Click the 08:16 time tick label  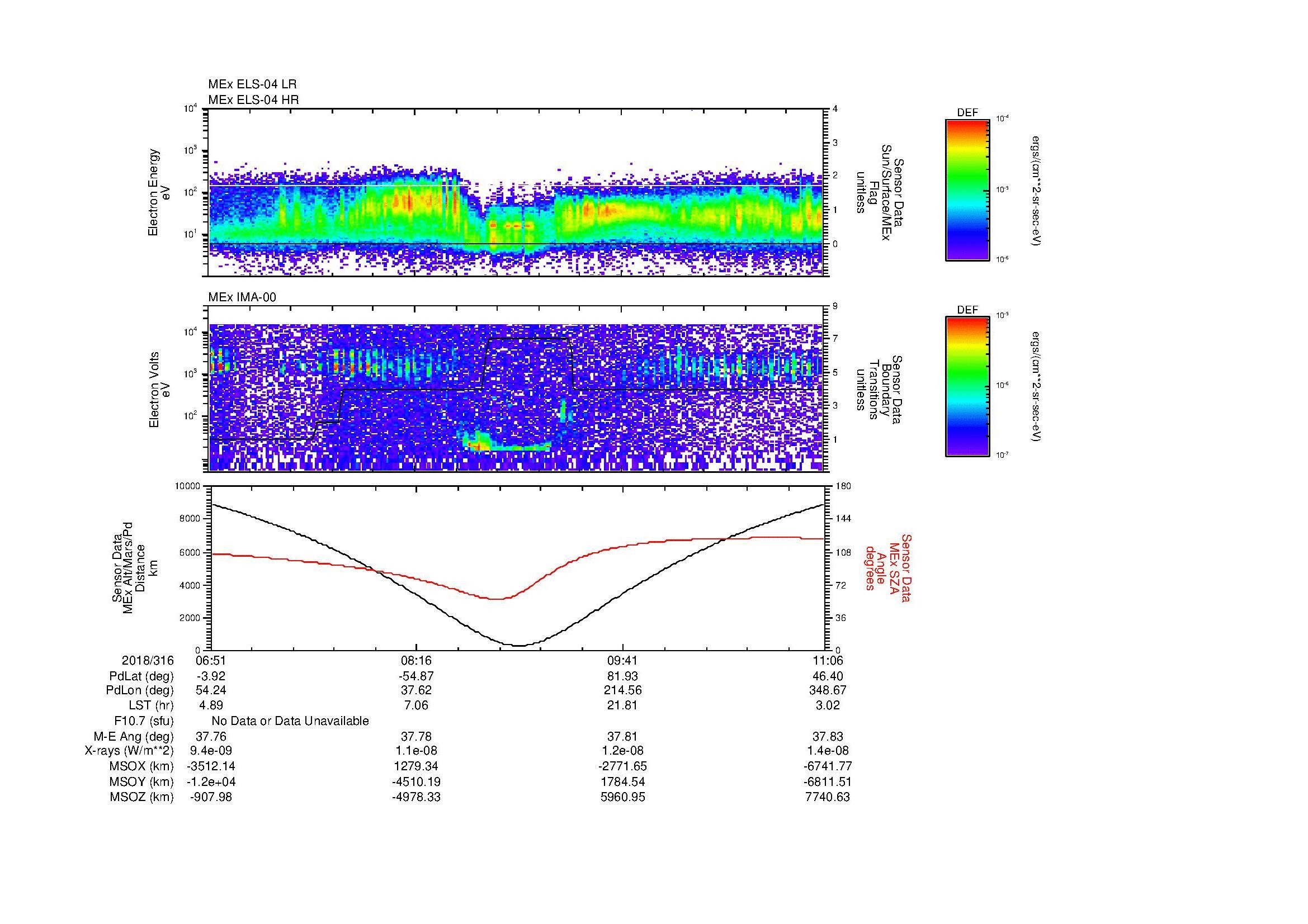pos(417,660)
